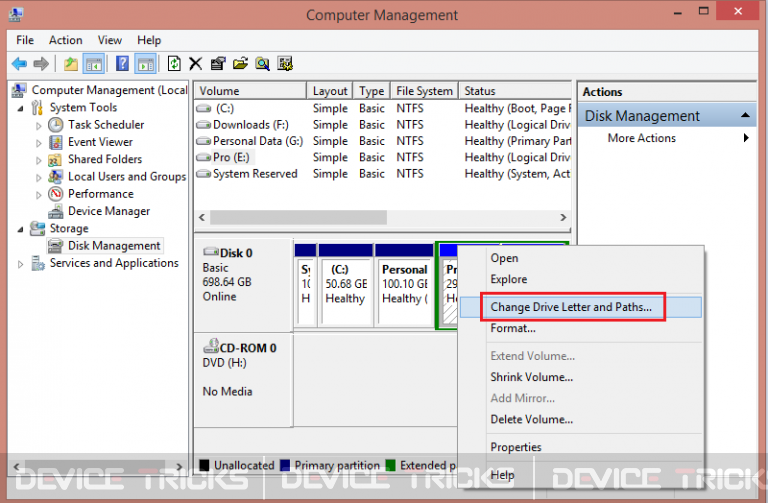This screenshot has height=503, width=768.
Task: Click the Shared Folders icon in tree
Action: 55,160
